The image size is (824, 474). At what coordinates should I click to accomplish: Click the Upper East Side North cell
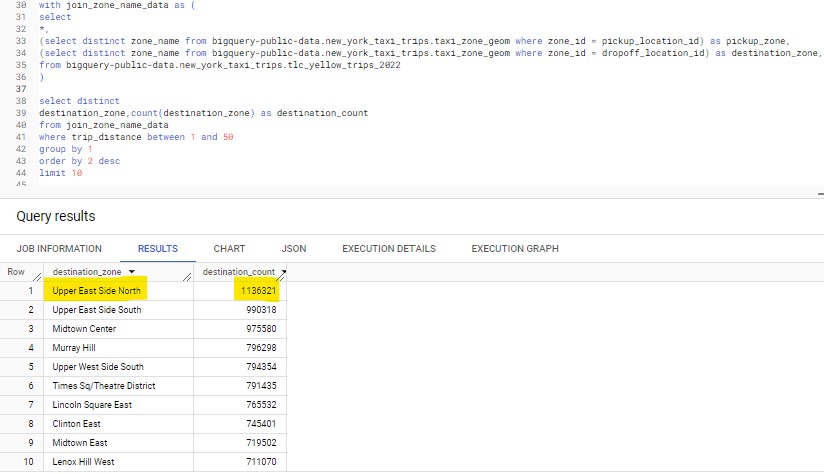(97, 291)
